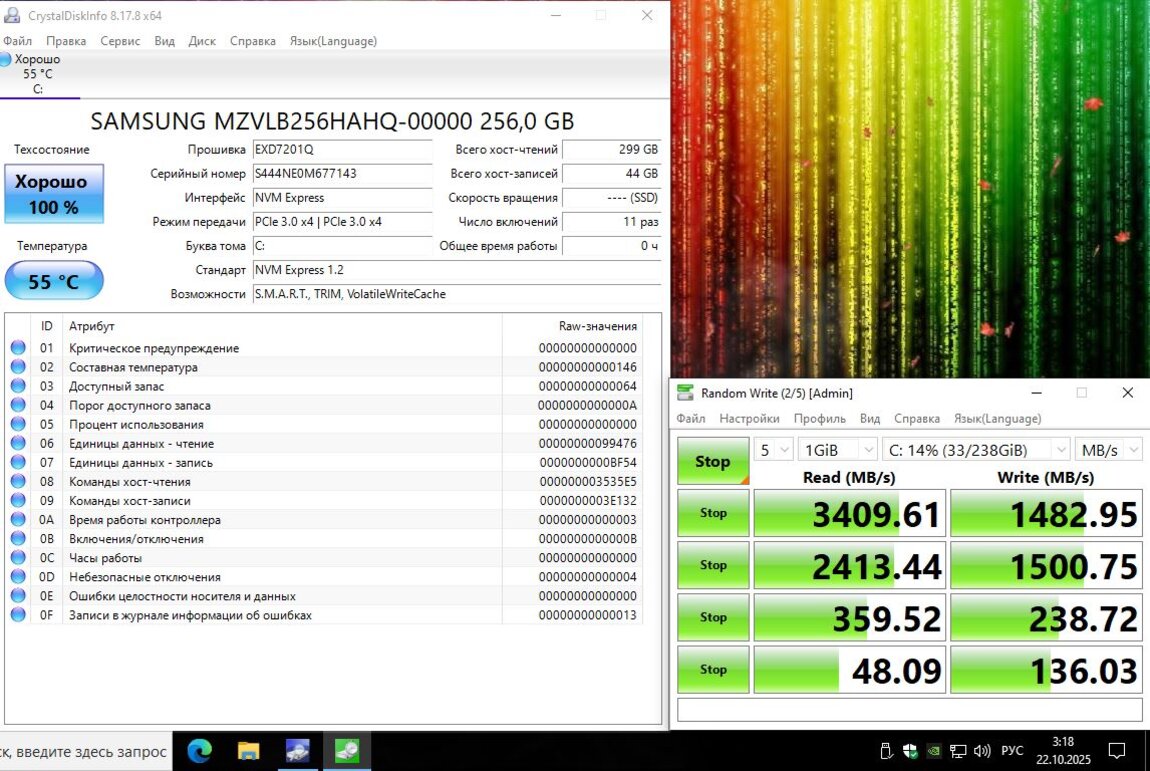This screenshot has height=771, width=1150.
Task: Expand the C: 14% drive selector
Action: (976, 450)
